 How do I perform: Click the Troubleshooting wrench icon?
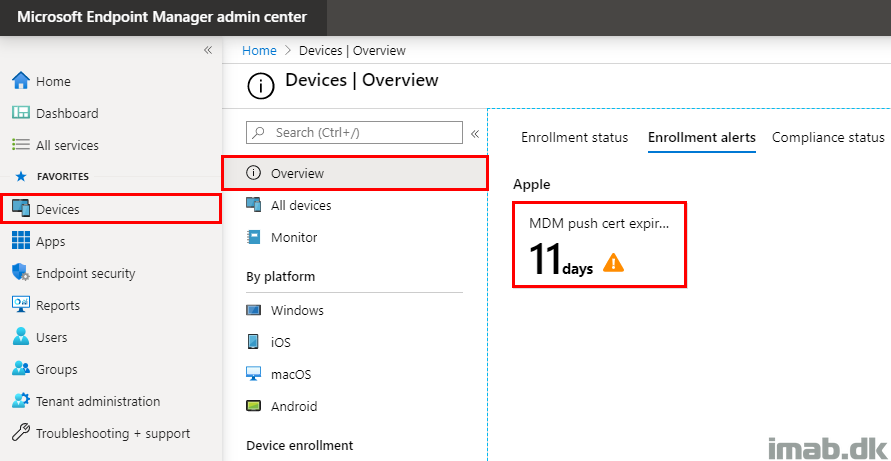(20, 433)
